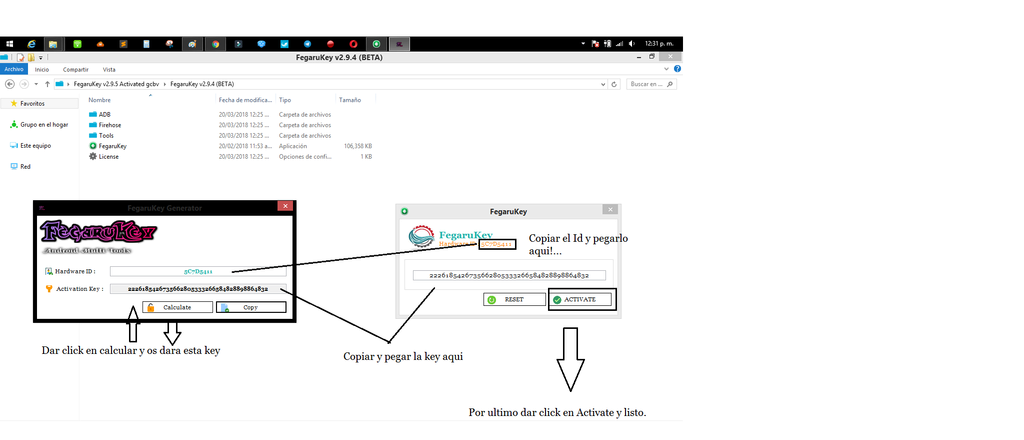1024x440 pixels.
Task: Click the search box Buscar en
Action: pyautogui.click(x=650, y=84)
